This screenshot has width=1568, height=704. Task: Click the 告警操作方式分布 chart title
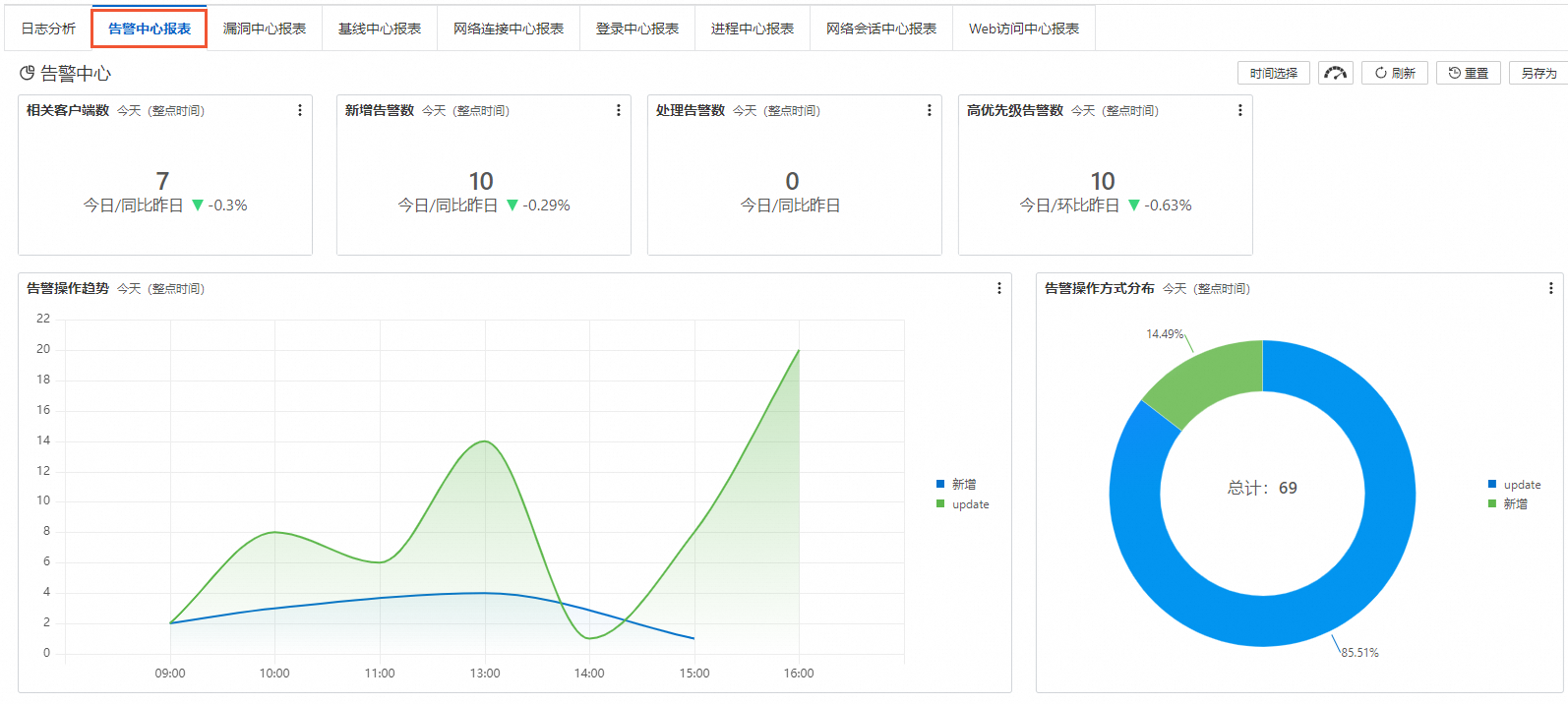click(x=1100, y=288)
